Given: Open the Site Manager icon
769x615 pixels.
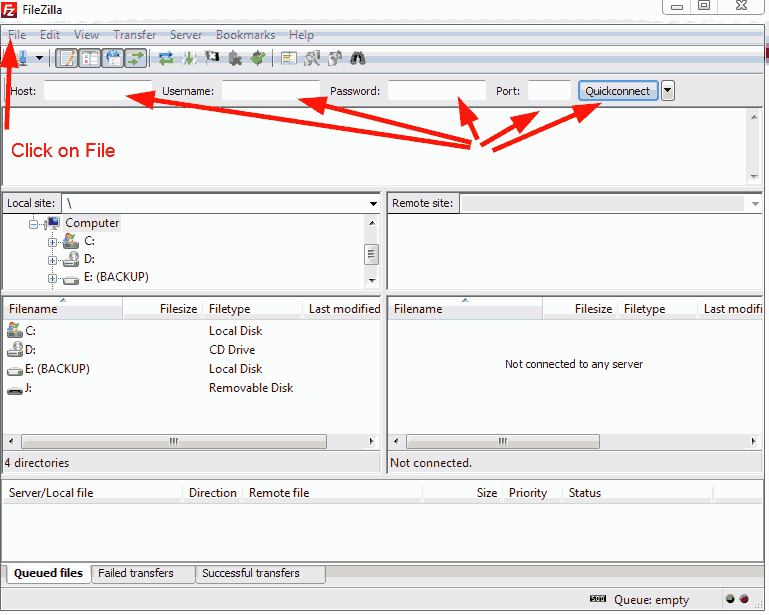Looking at the screenshot, I should [x=22, y=58].
